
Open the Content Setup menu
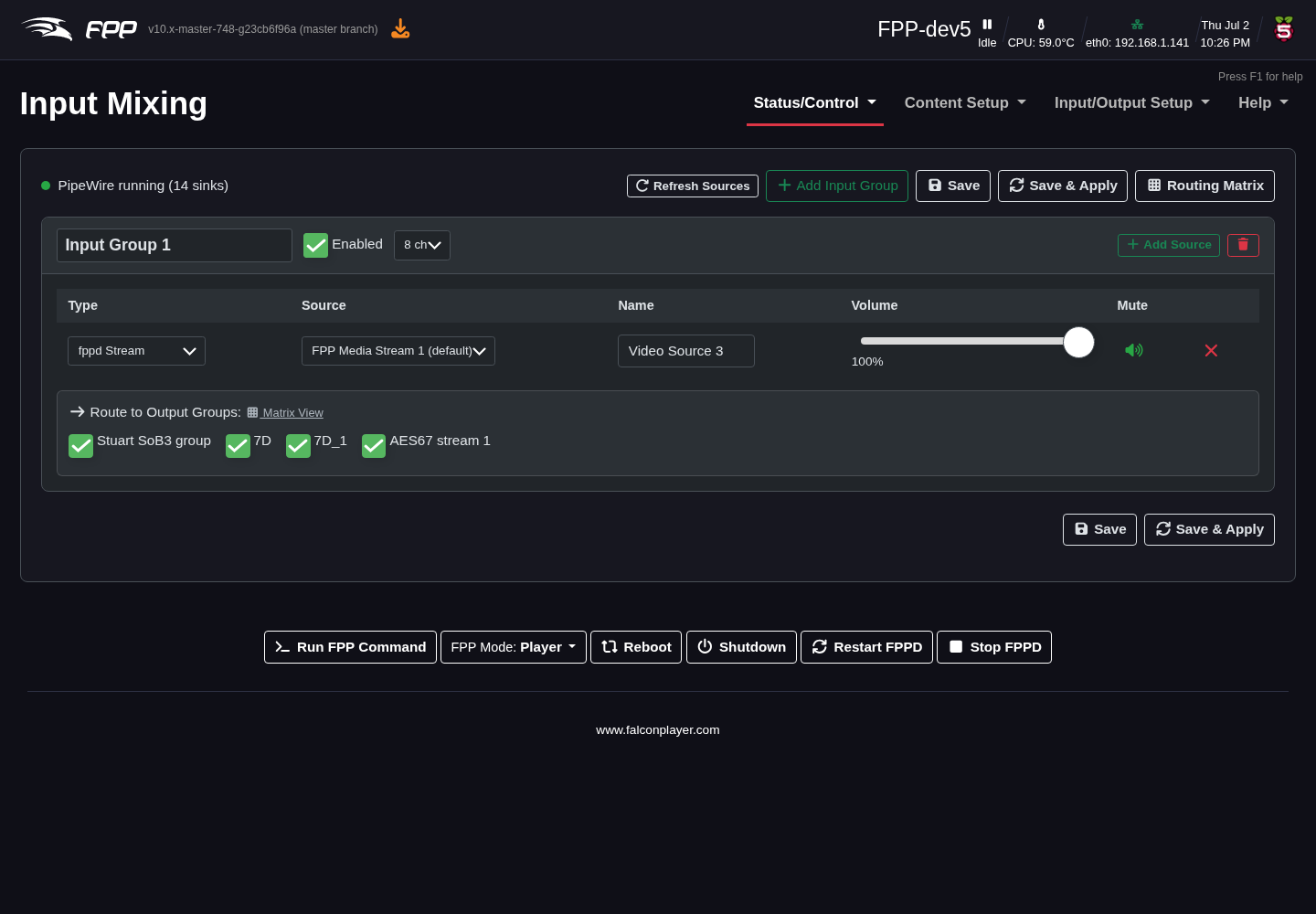point(965,103)
